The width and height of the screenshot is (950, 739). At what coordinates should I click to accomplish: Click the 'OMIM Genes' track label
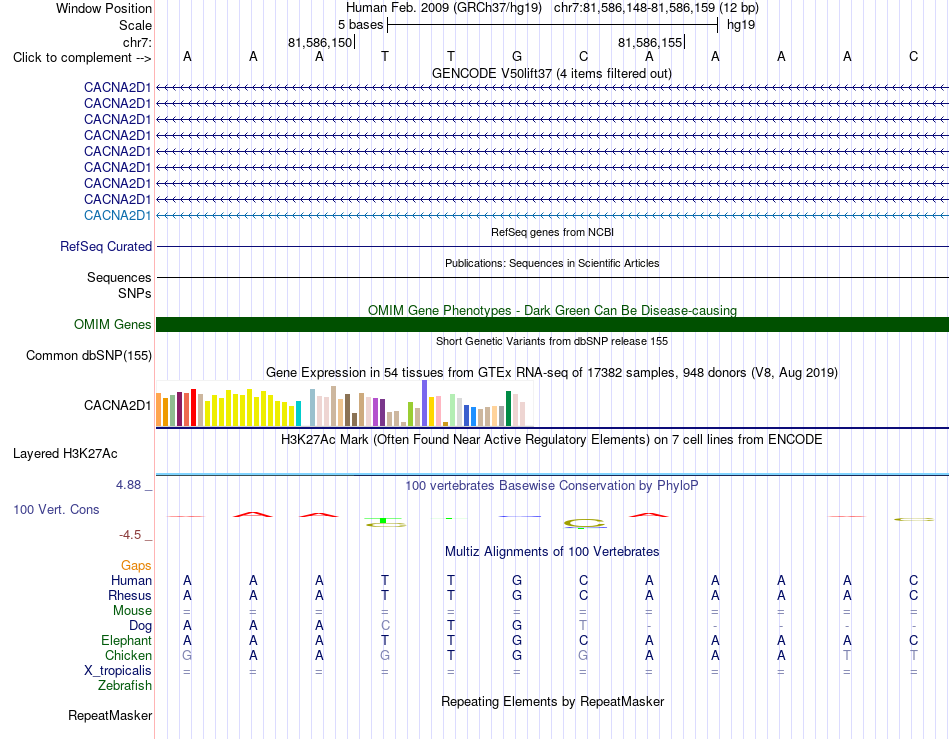112,325
